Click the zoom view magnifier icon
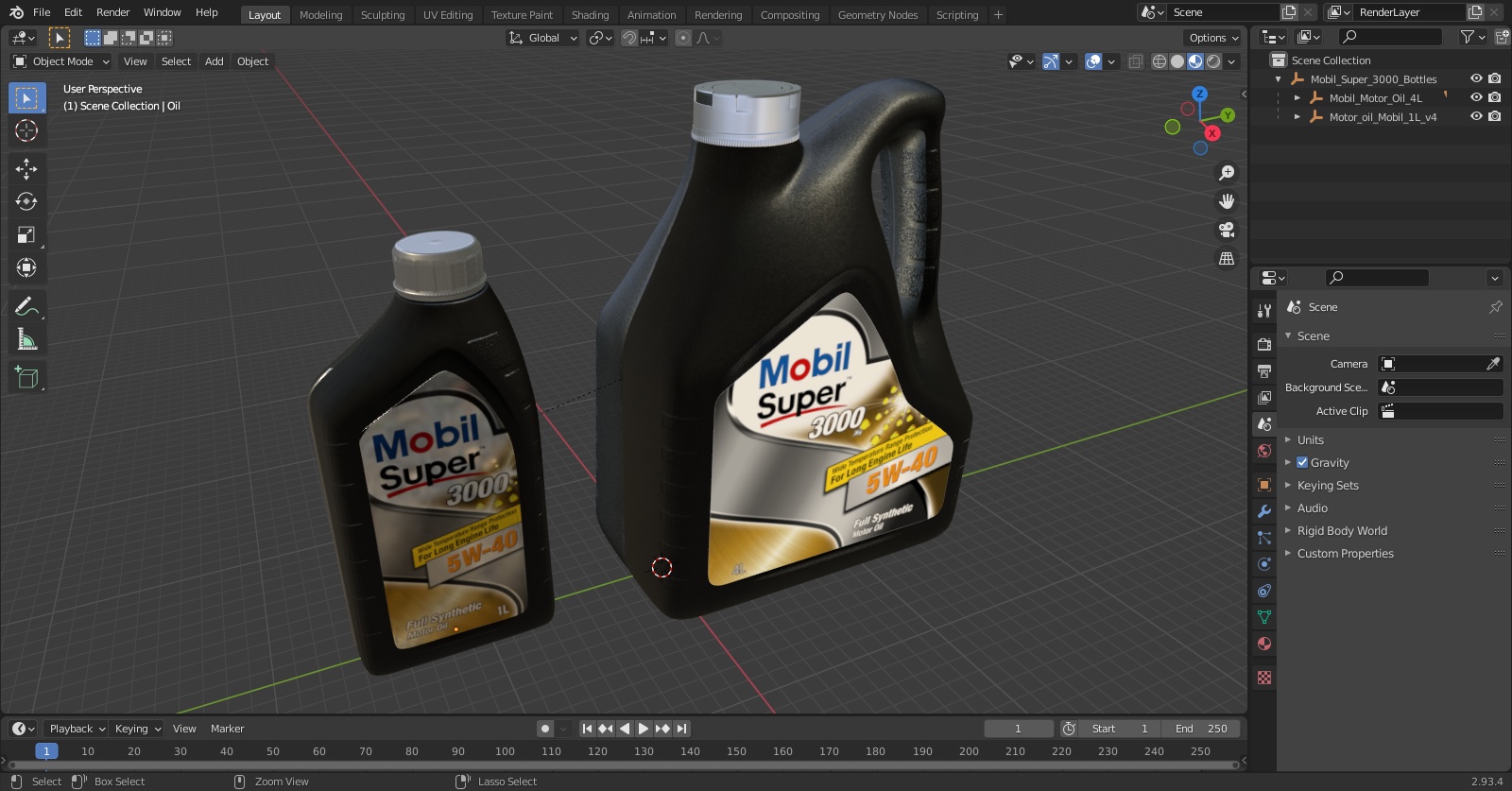 coord(1227,173)
